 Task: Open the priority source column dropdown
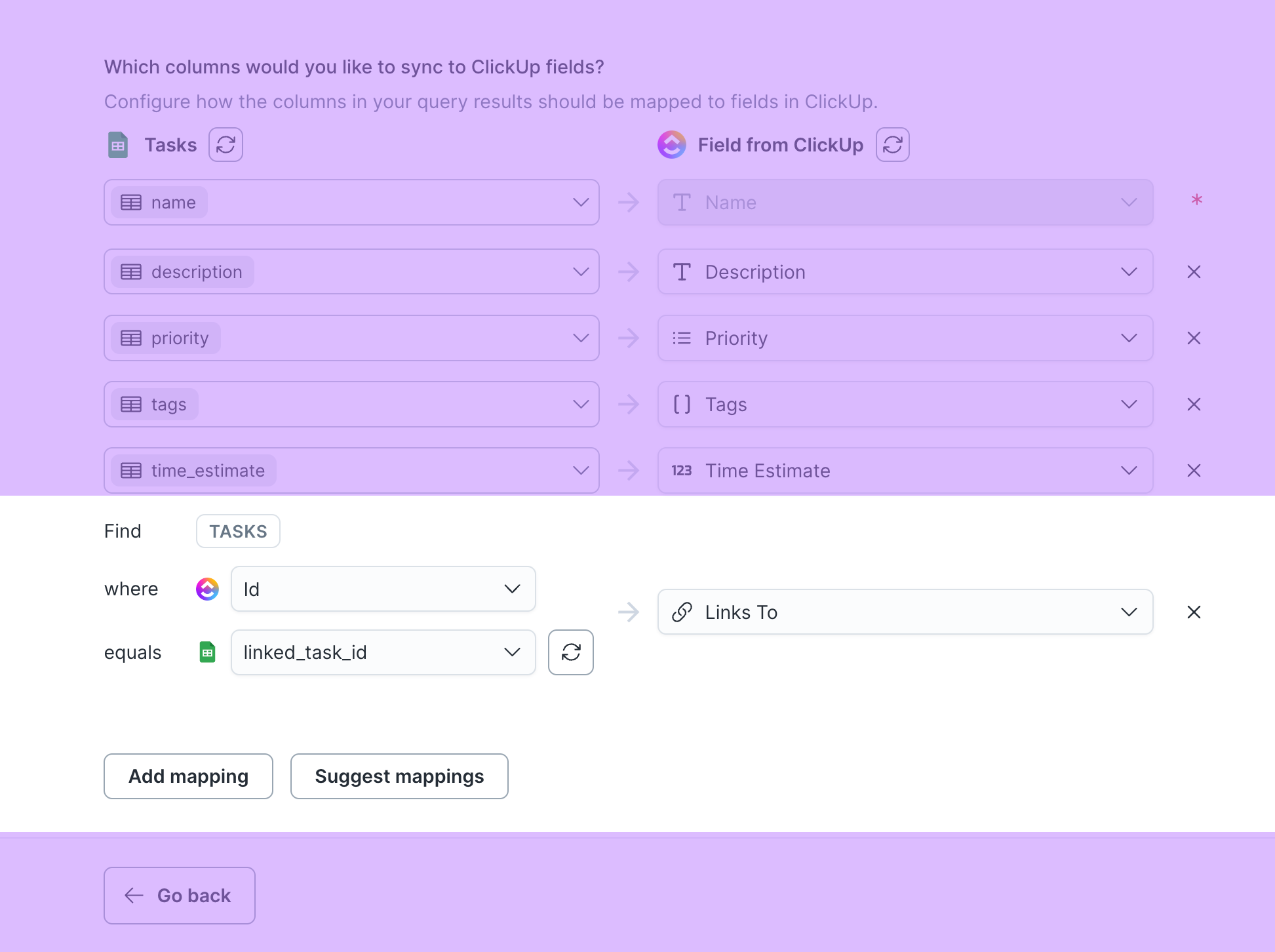click(351, 338)
